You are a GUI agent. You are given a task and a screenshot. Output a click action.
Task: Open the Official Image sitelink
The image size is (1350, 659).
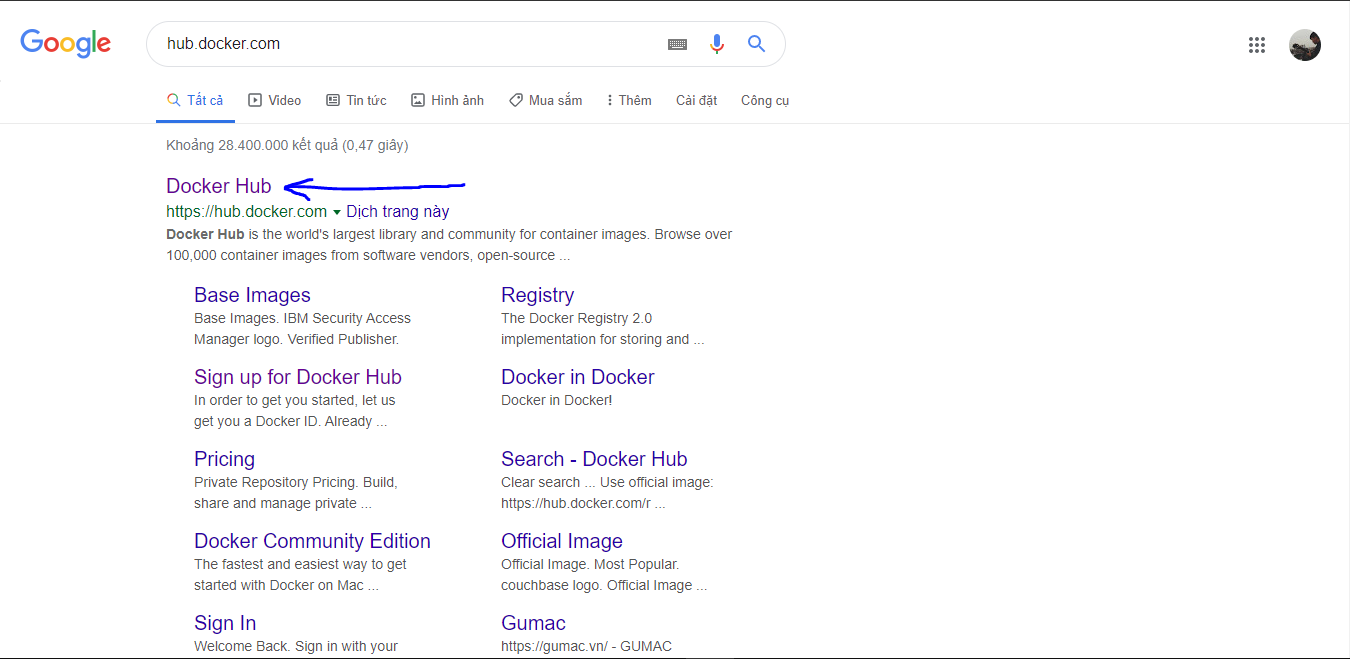[561, 541]
